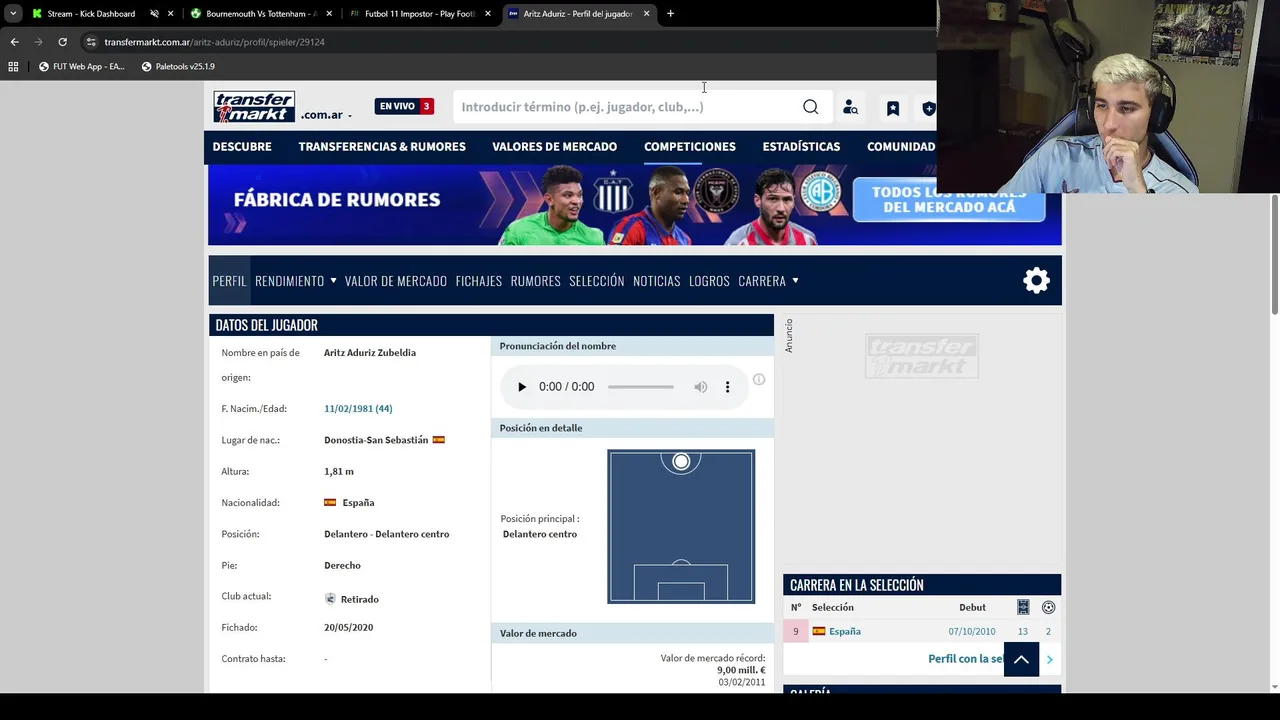Open the SELECCIÓN tab

click(597, 281)
